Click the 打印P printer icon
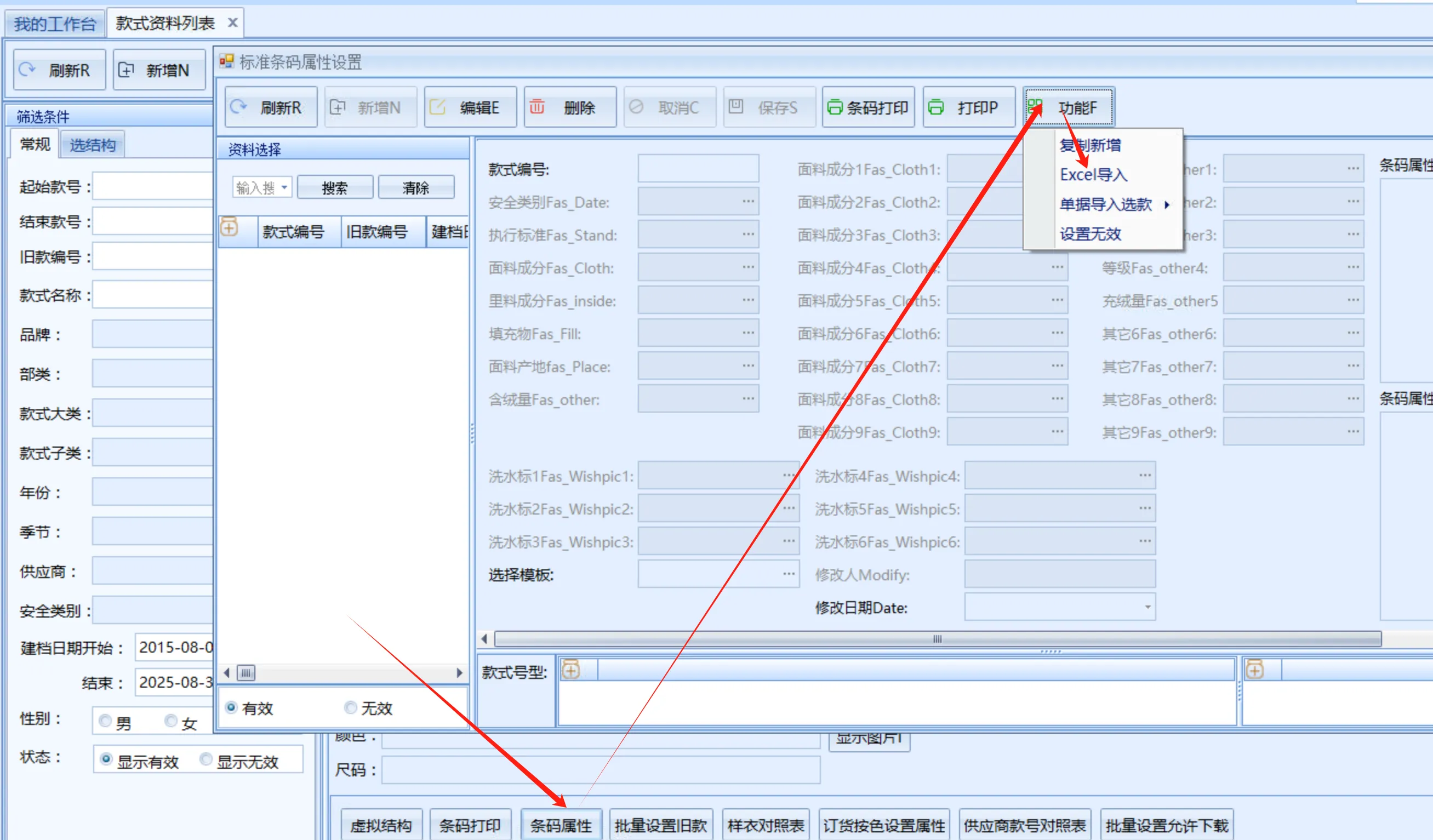This screenshot has height=840, width=1433. tap(935, 107)
